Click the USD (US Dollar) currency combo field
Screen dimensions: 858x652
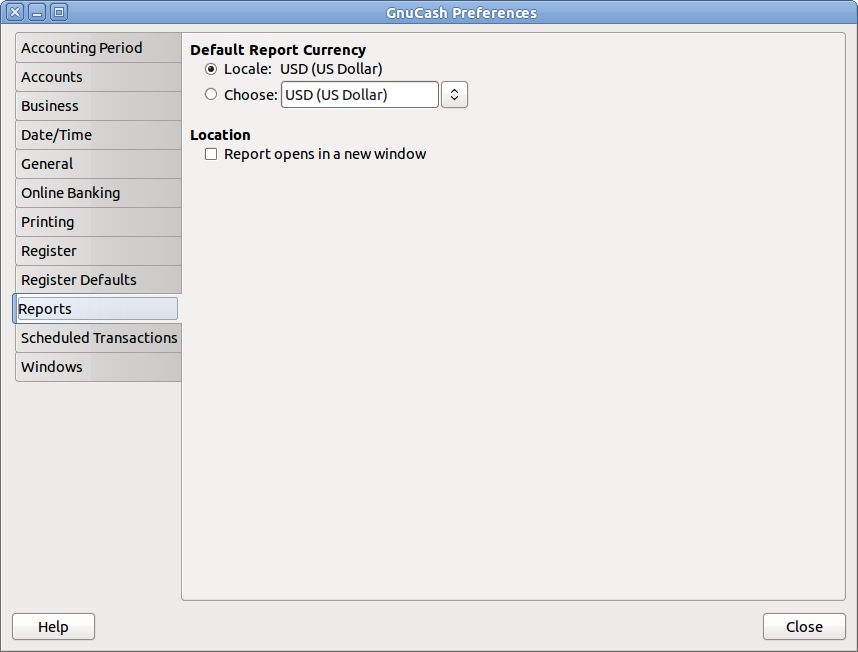pos(360,95)
